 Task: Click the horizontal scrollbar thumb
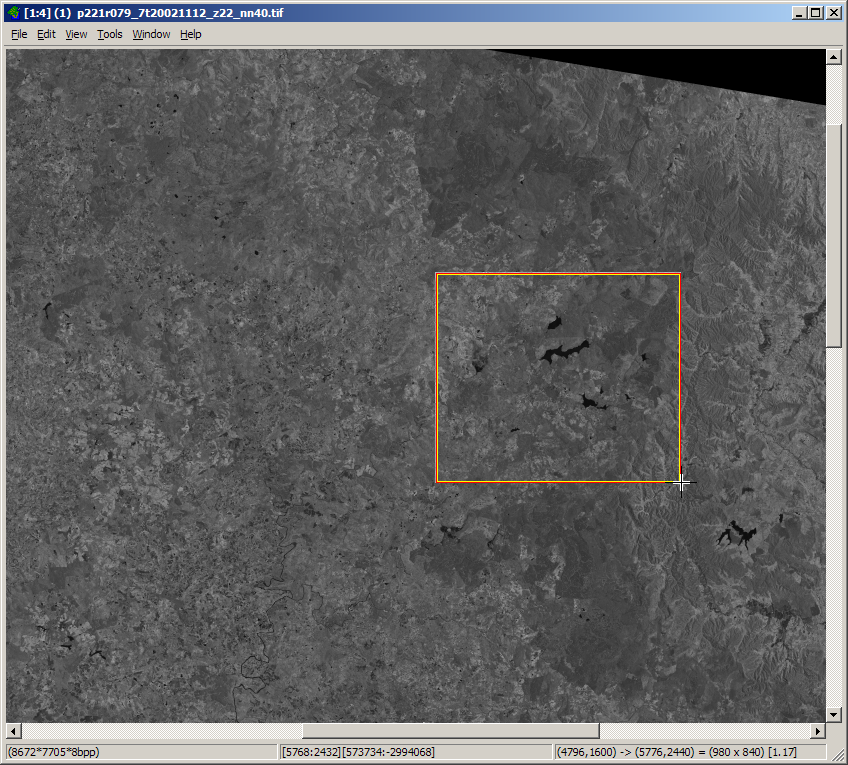point(450,731)
